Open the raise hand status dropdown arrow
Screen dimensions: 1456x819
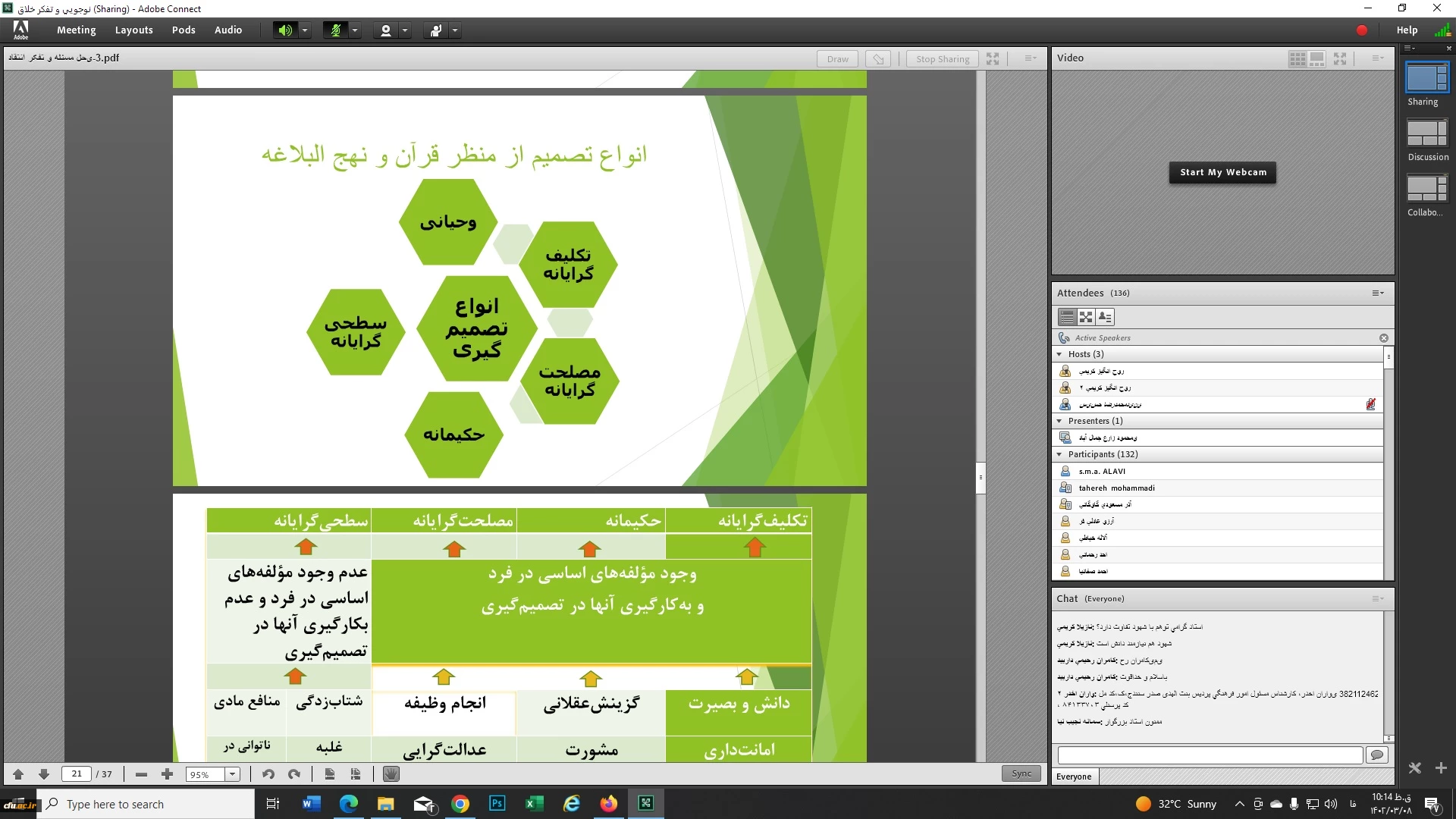455,30
